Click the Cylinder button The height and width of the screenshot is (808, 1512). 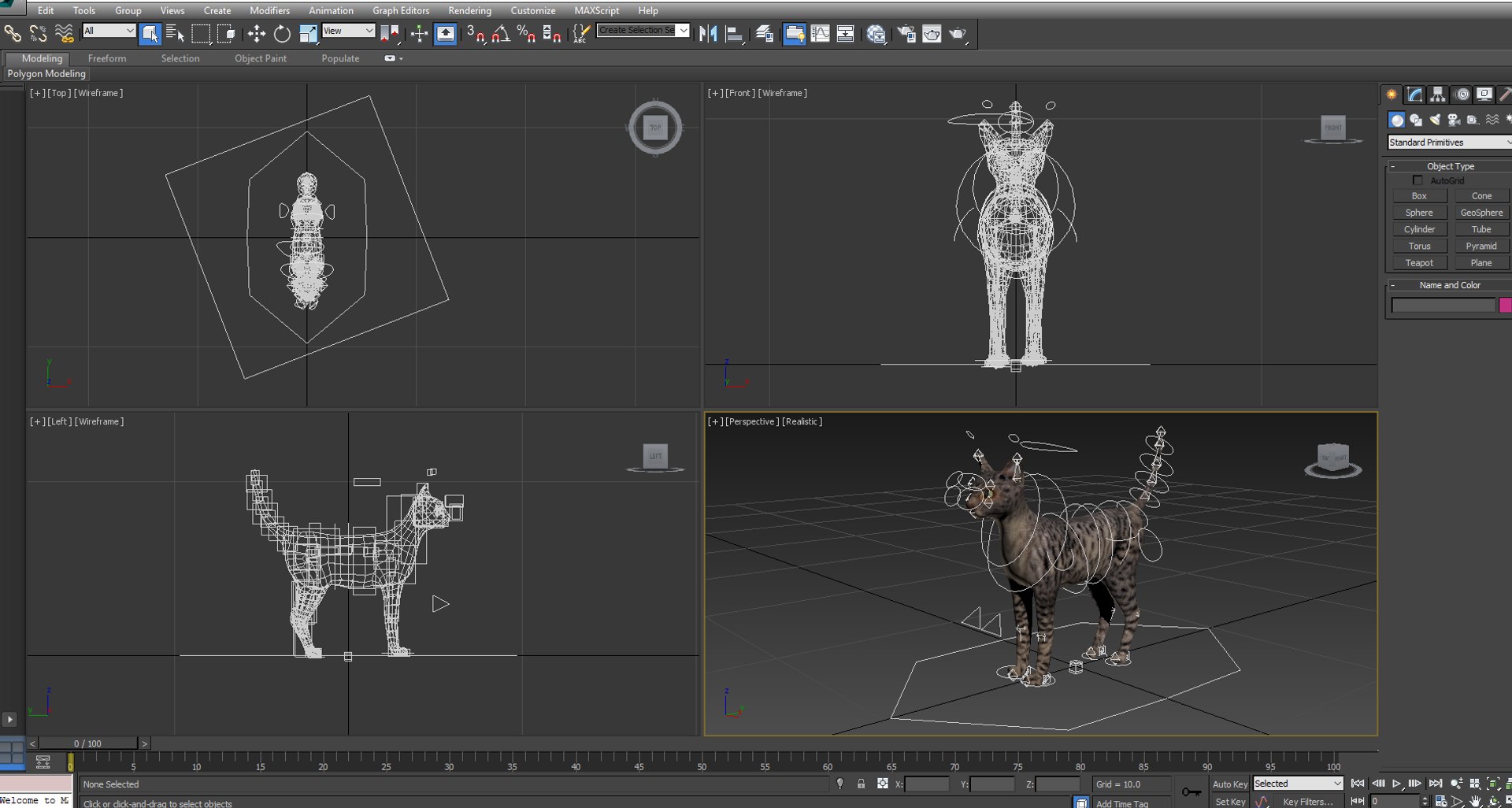tap(1419, 229)
